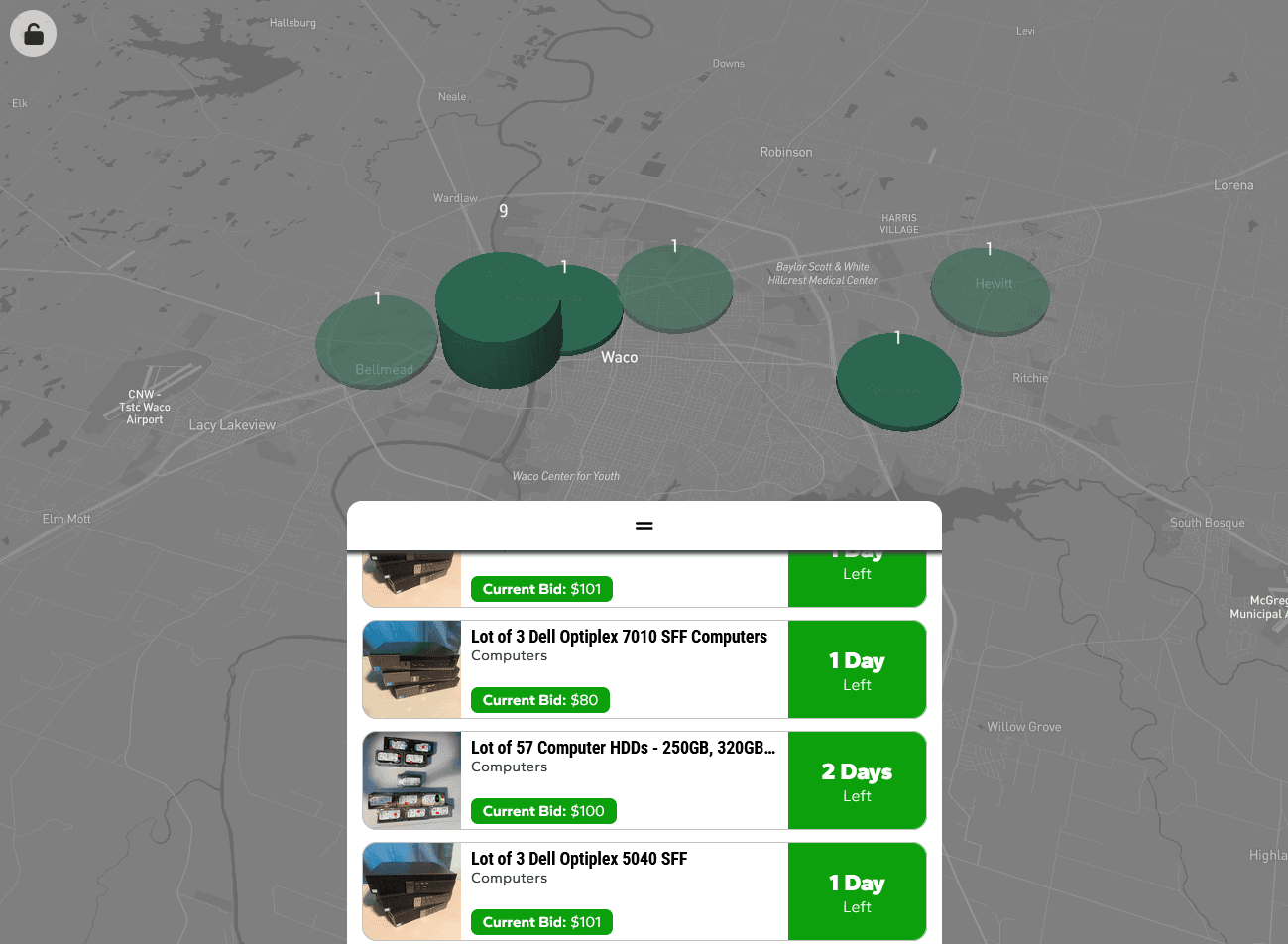Click the Waco city label on map
This screenshot has width=1288, height=944.
[620, 357]
